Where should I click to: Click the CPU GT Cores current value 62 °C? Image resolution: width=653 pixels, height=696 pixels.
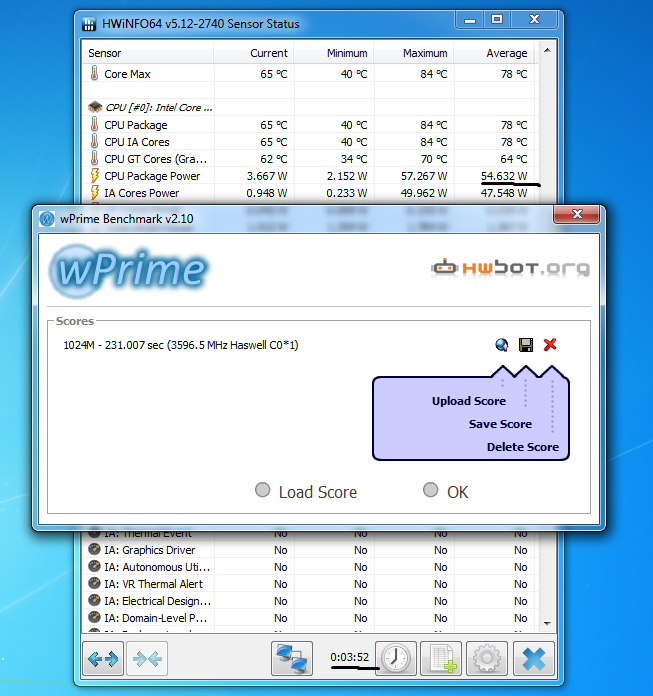click(274, 159)
